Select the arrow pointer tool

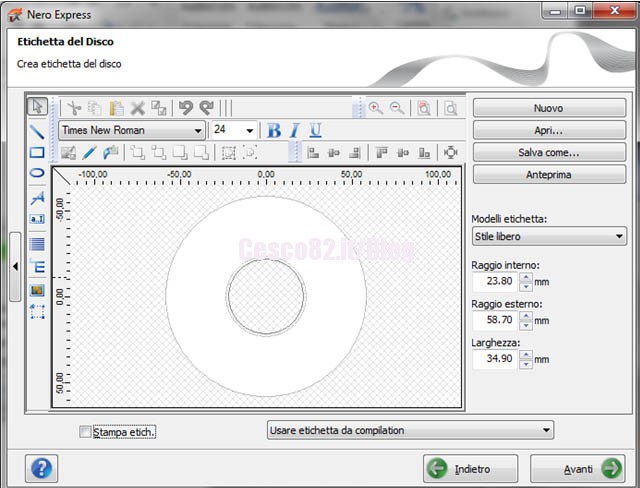click(37, 107)
